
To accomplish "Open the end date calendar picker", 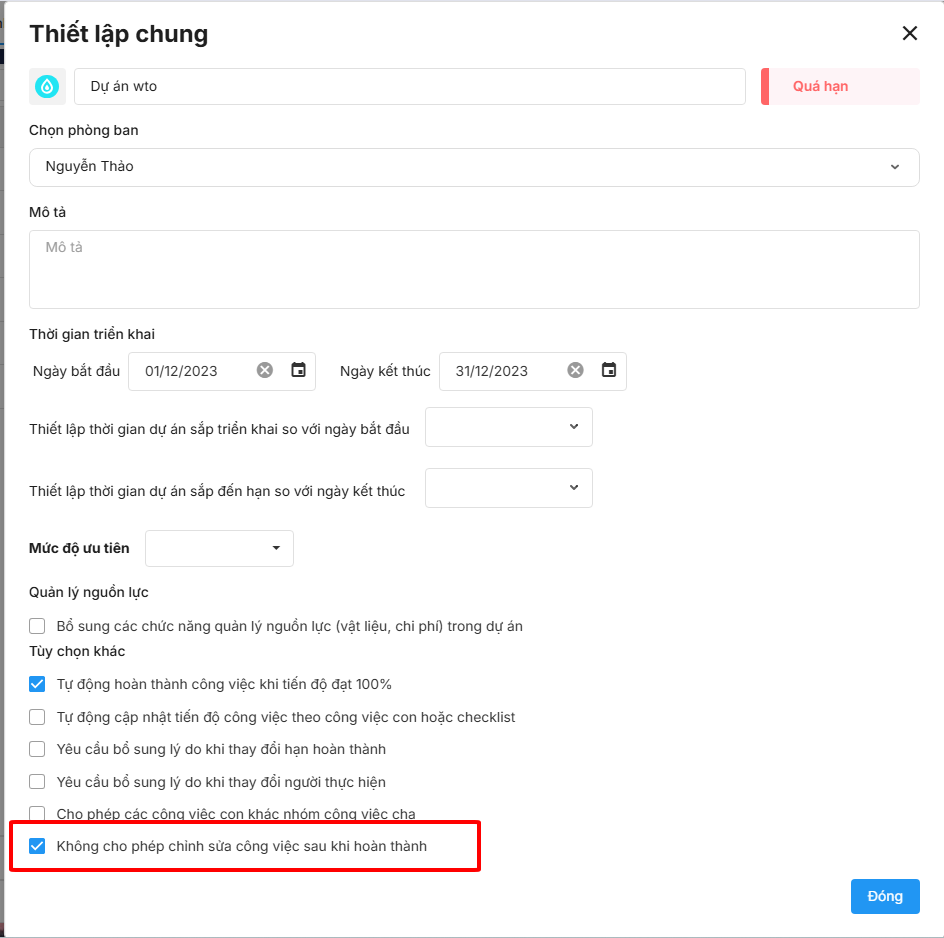I will pos(609,370).
